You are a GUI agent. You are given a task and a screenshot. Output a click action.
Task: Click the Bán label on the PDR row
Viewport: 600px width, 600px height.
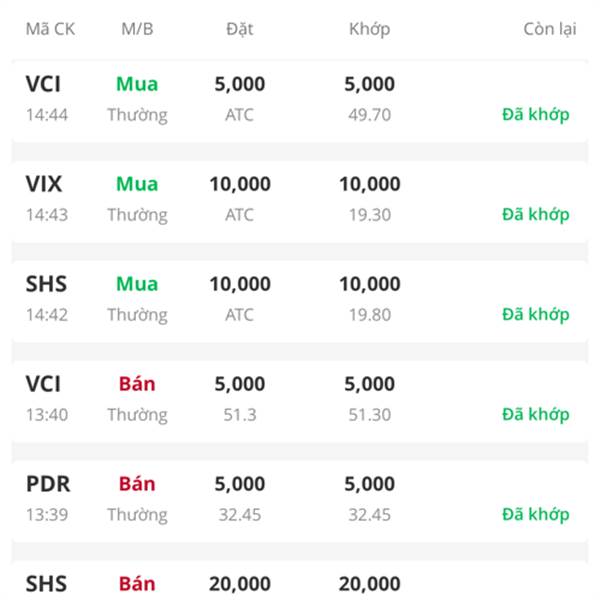point(137,483)
